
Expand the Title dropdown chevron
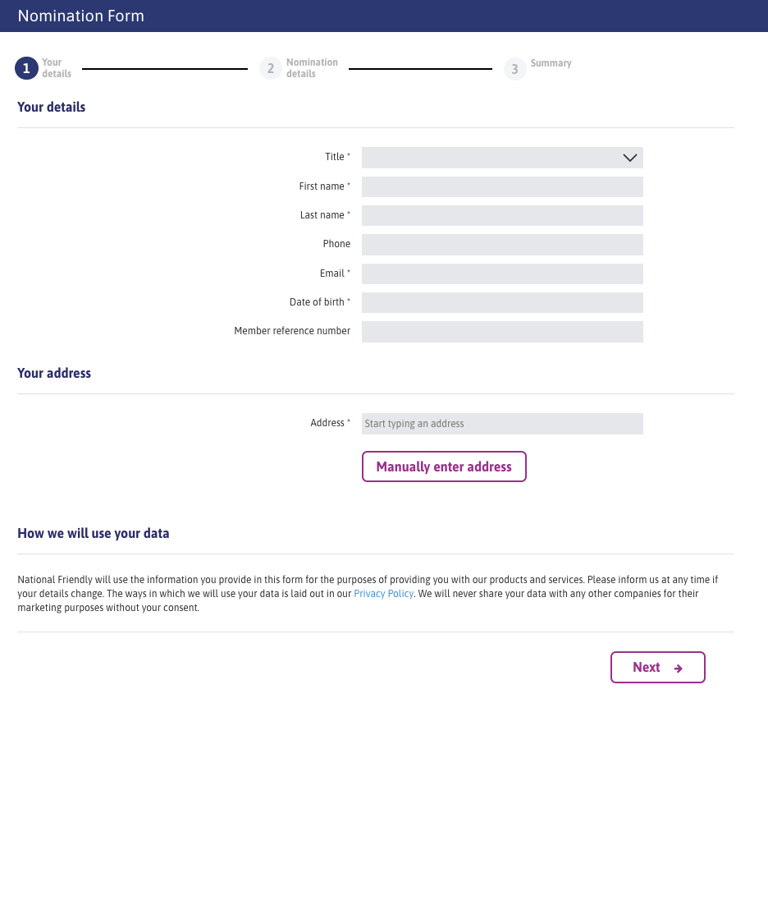point(630,158)
